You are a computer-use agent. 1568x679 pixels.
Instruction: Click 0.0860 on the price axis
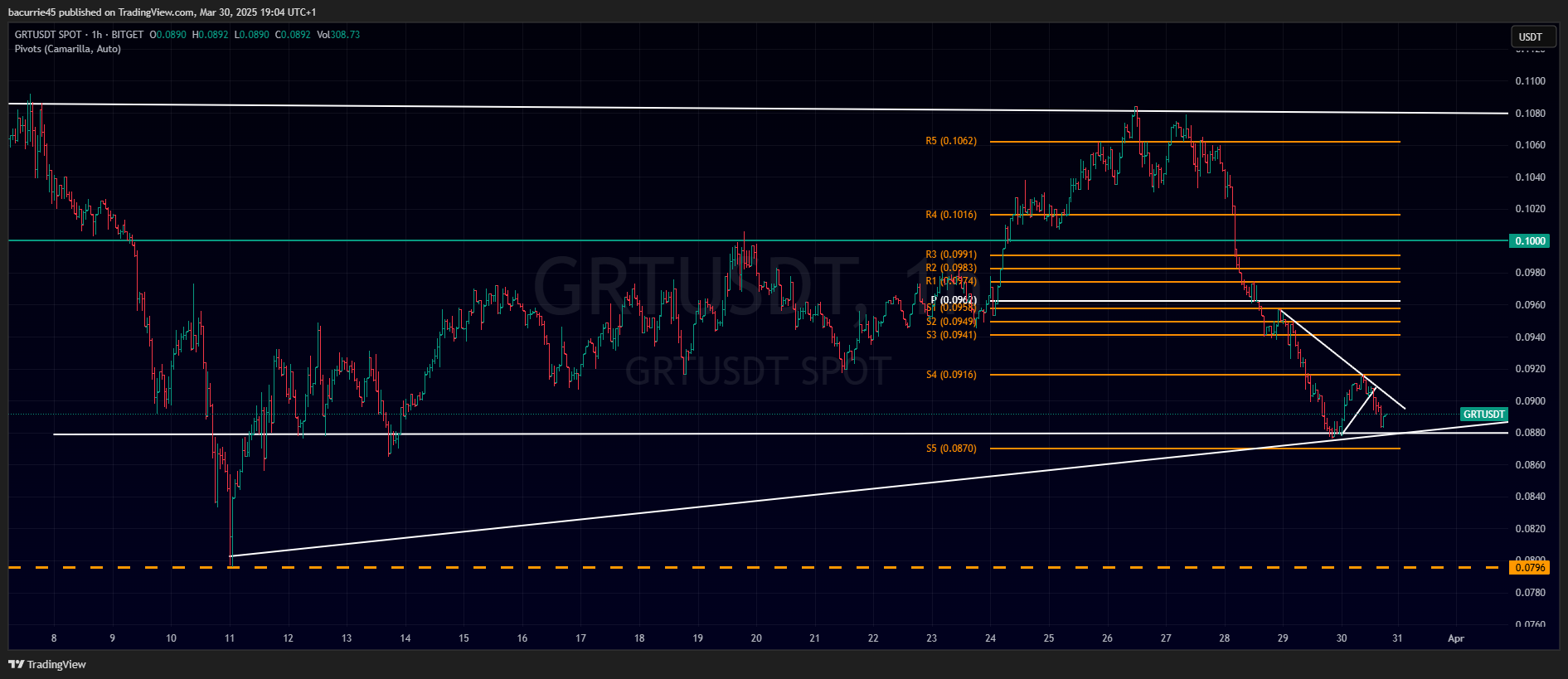1530,465
